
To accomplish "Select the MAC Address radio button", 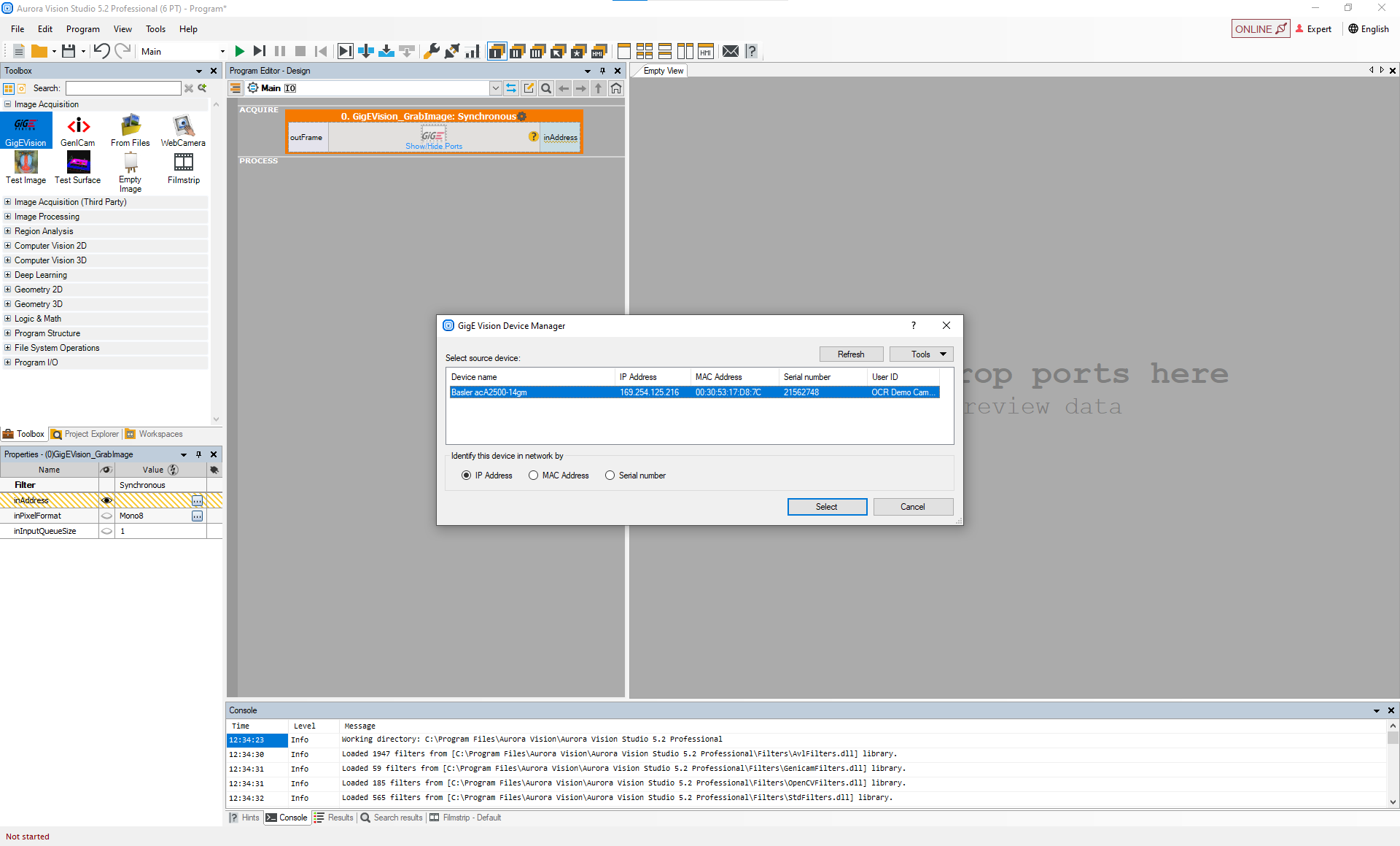I will point(534,476).
